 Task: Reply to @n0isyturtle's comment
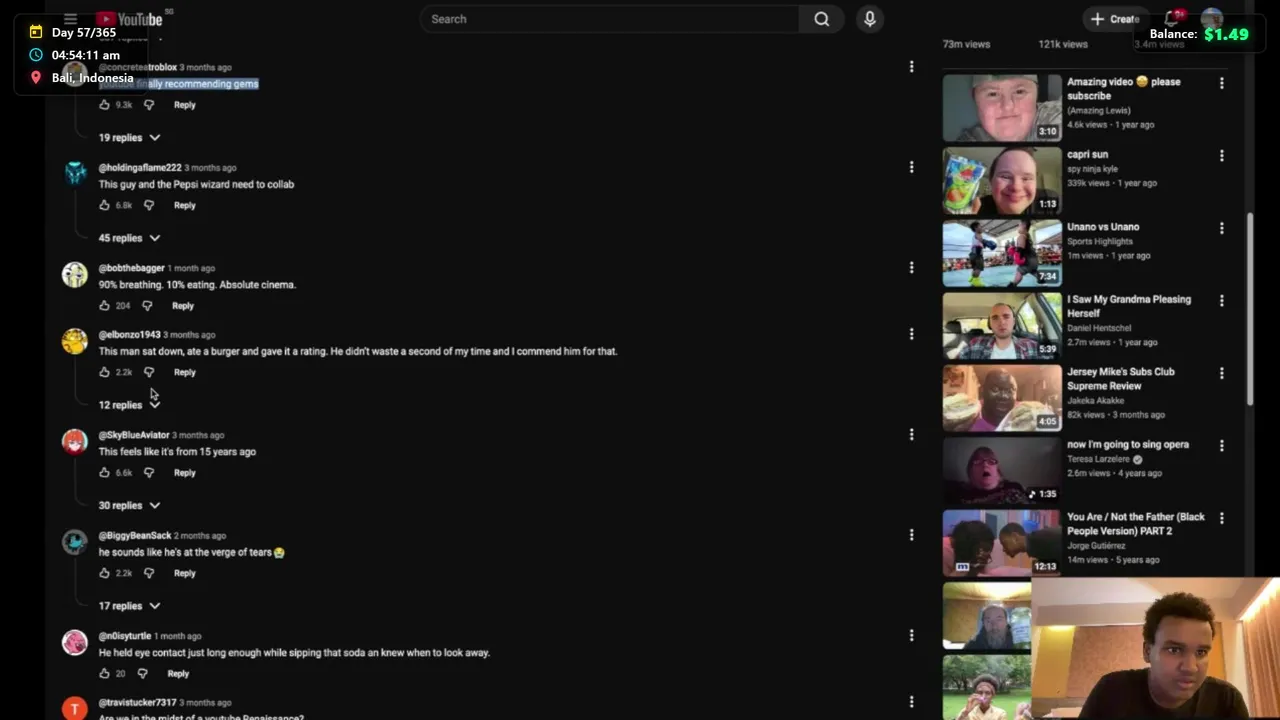click(x=178, y=674)
